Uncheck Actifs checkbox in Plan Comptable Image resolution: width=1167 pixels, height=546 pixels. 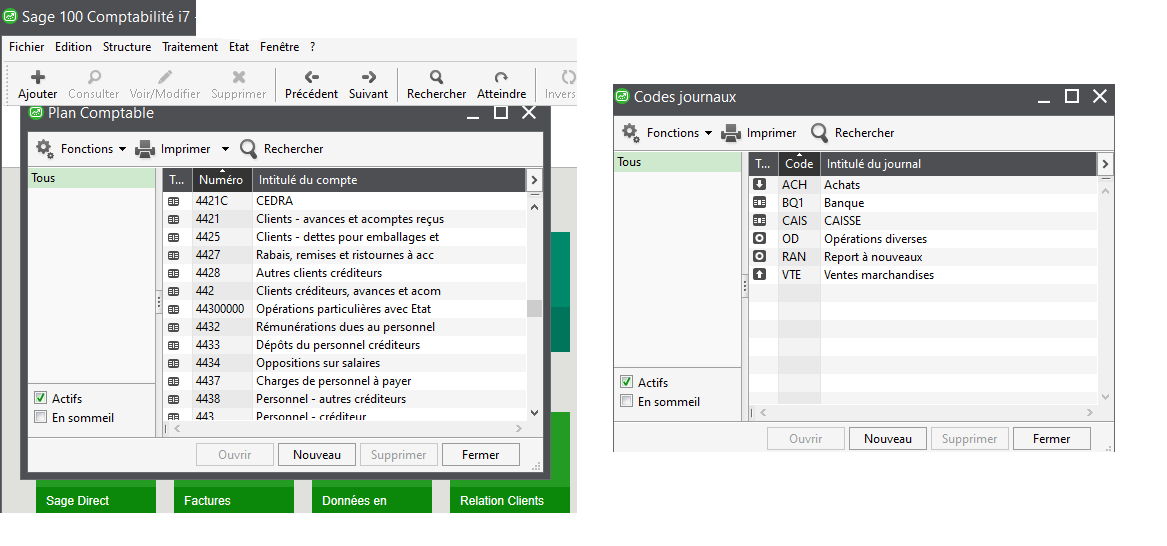pyautogui.click(x=41, y=398)
